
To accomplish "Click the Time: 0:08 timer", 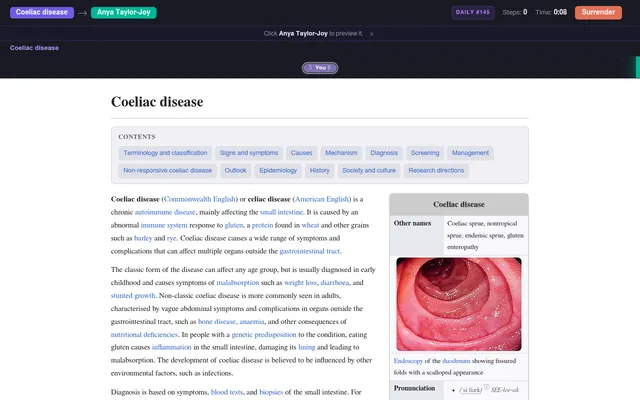I will point(551,12).
